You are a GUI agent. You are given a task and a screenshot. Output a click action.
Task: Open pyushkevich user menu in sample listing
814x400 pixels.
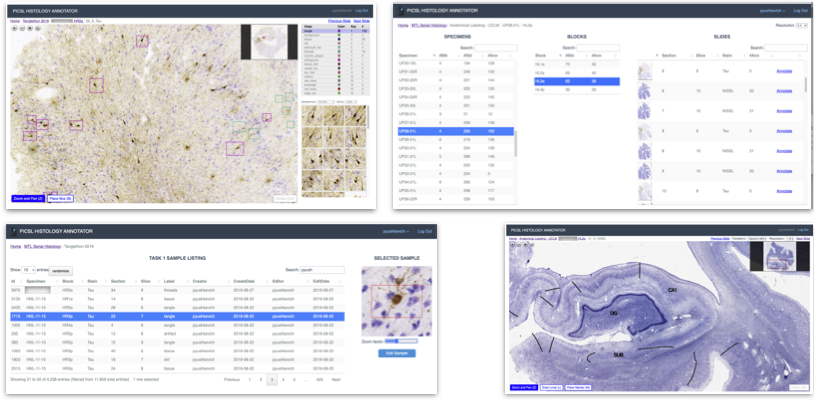click(396, 231)
